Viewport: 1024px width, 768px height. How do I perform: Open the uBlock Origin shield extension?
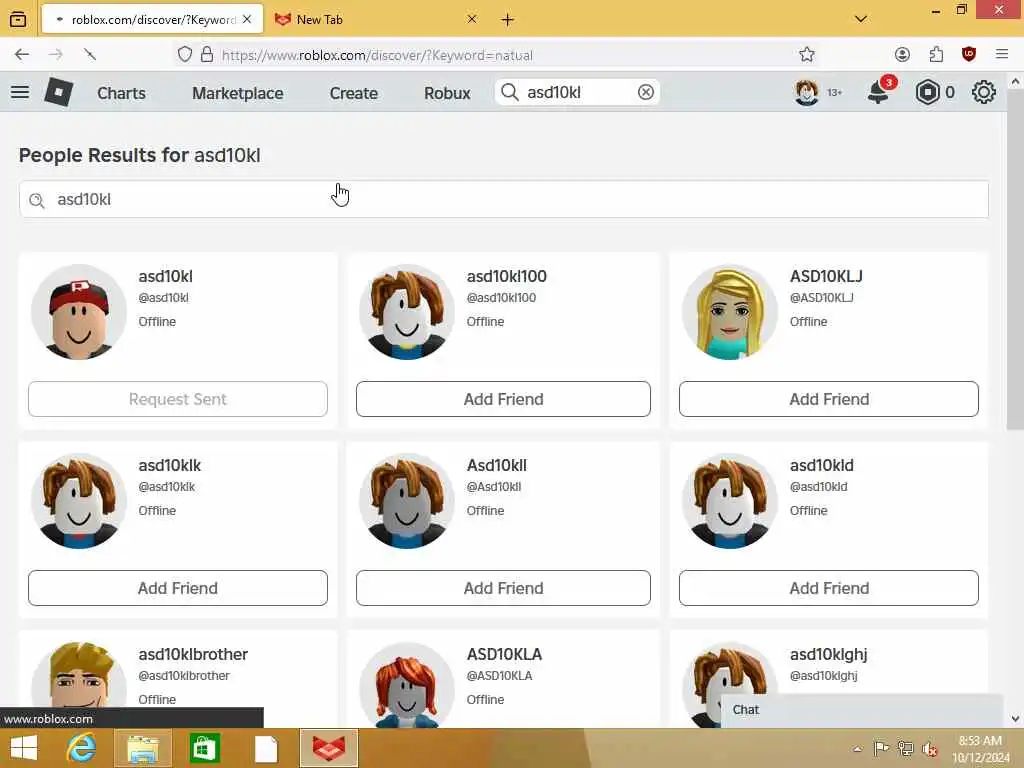coord(969,54)
